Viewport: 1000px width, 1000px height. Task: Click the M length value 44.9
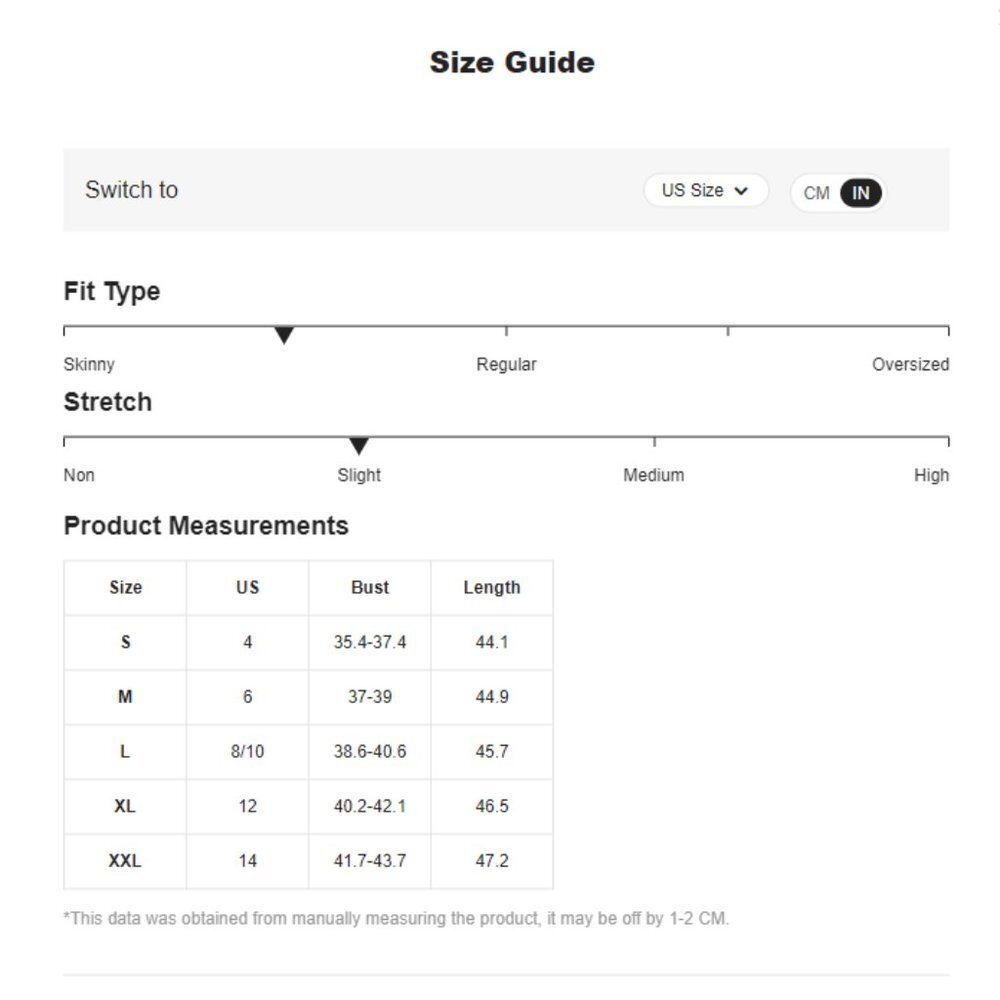pos(492,696)
